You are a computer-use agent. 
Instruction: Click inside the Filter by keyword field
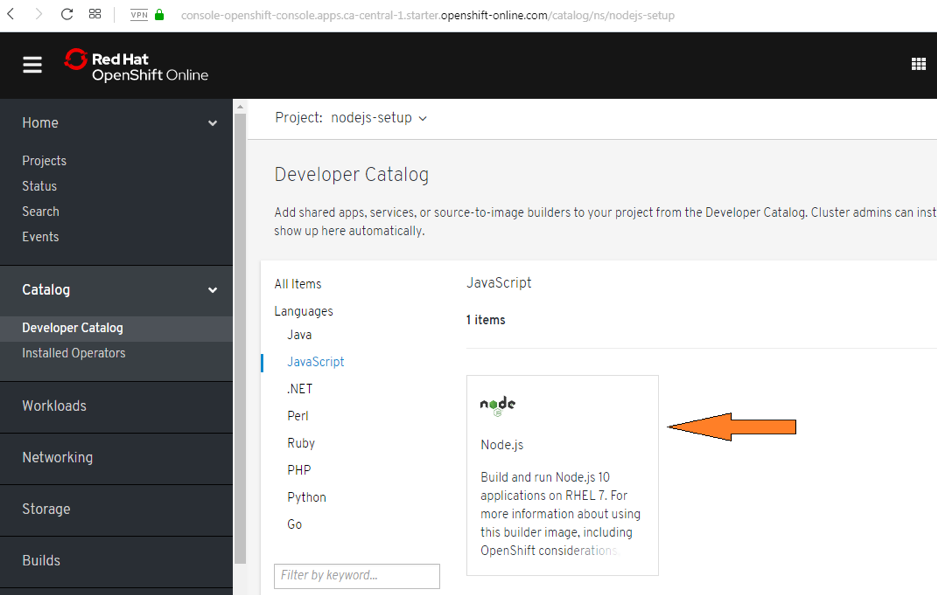(356, 576)
